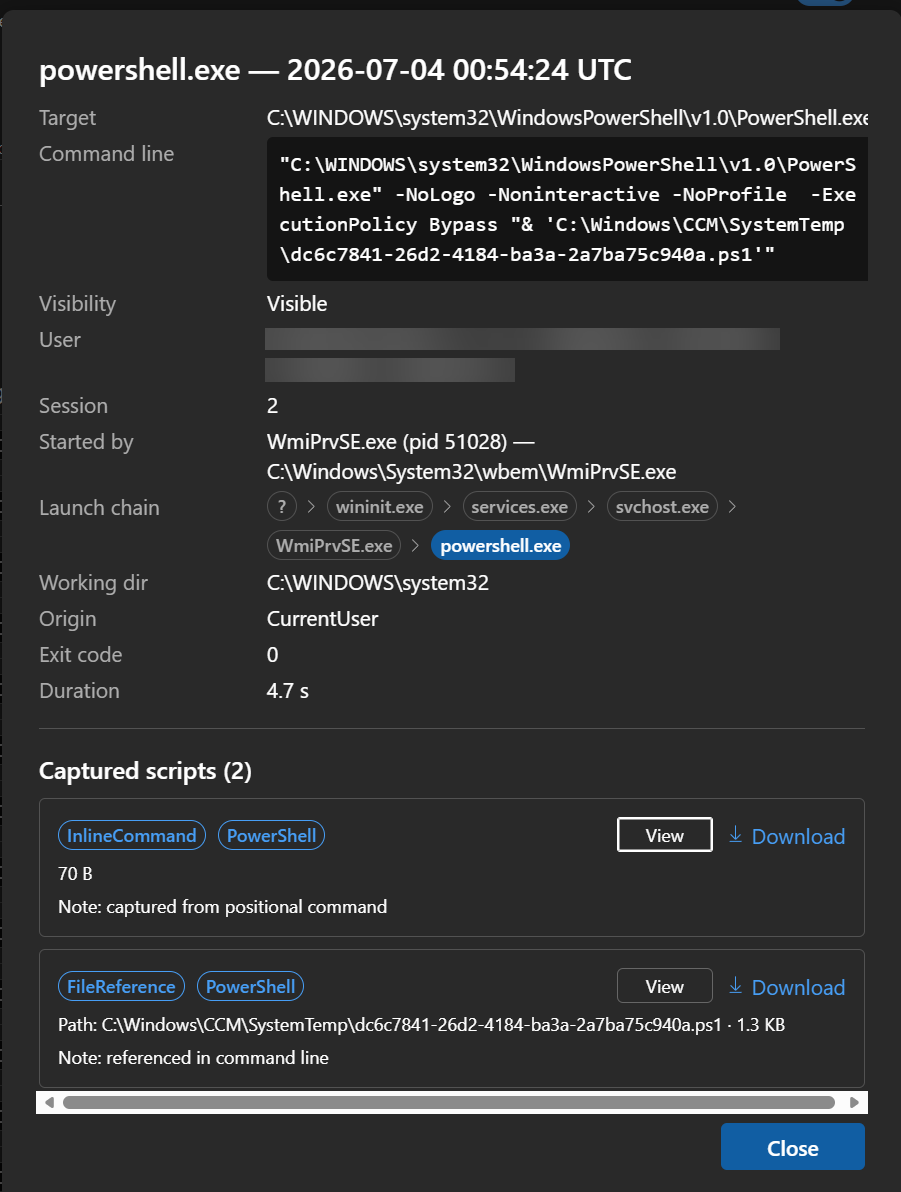Click the horizontal scrollbar thumb

click(x=449, y=1102)
